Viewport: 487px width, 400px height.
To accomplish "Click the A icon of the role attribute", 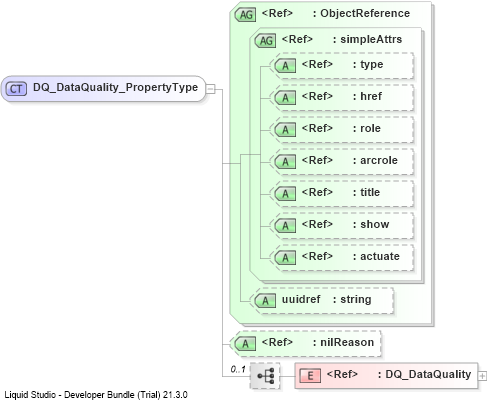I will (285, 130).
